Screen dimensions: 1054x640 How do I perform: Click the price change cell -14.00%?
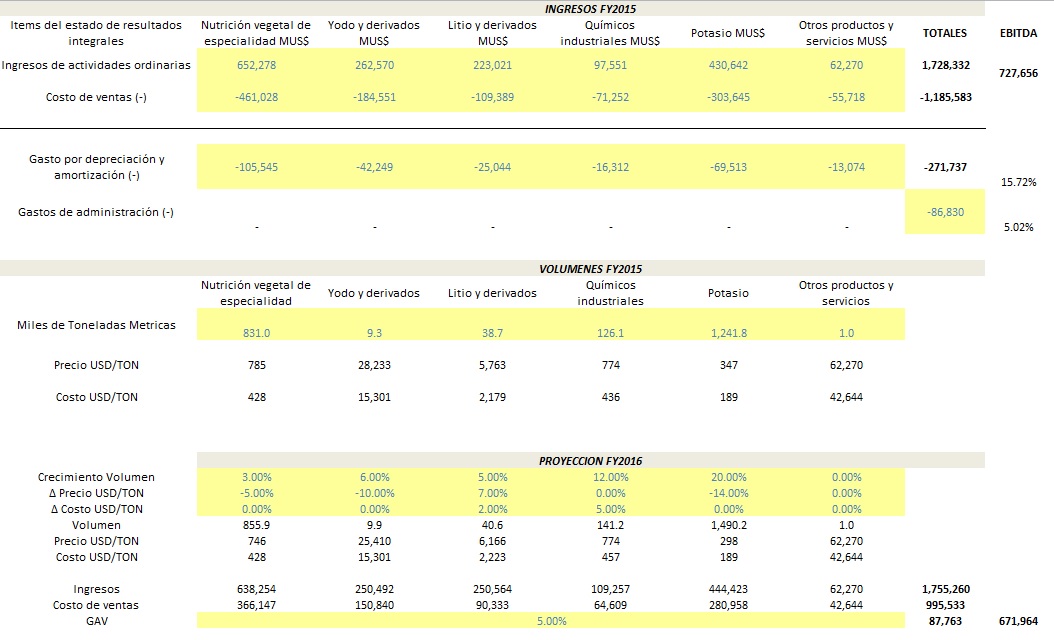[x=728, y=493]
